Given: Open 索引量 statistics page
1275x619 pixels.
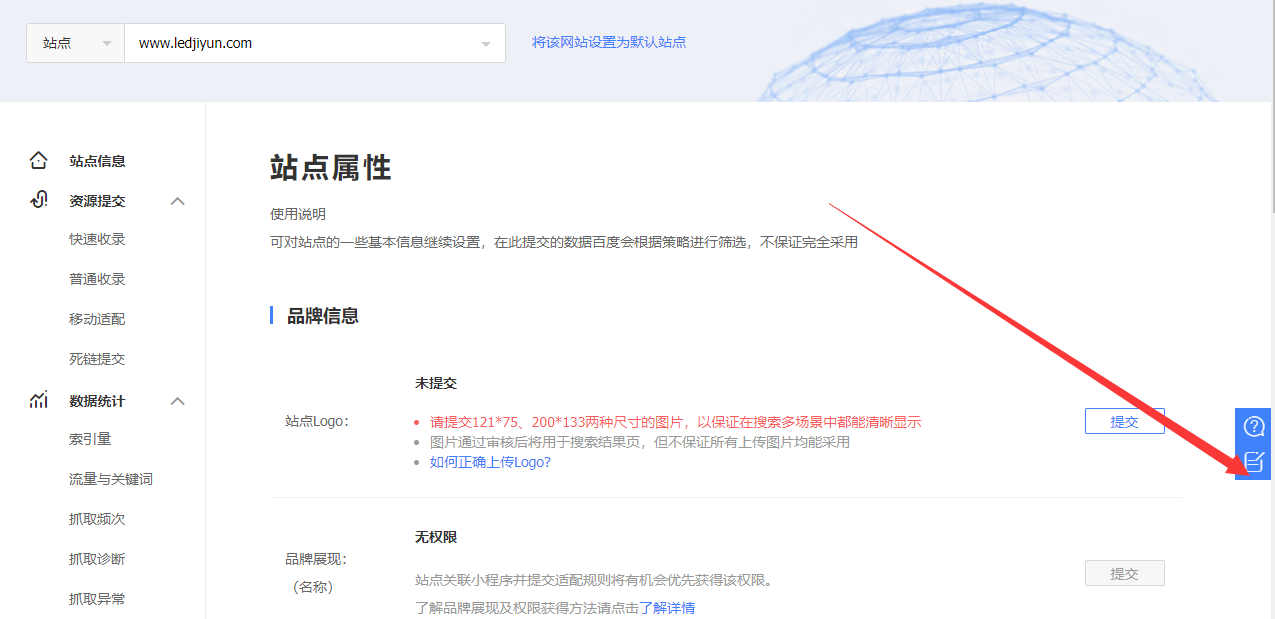Looking at the screenshot, I should coord(90,439).
